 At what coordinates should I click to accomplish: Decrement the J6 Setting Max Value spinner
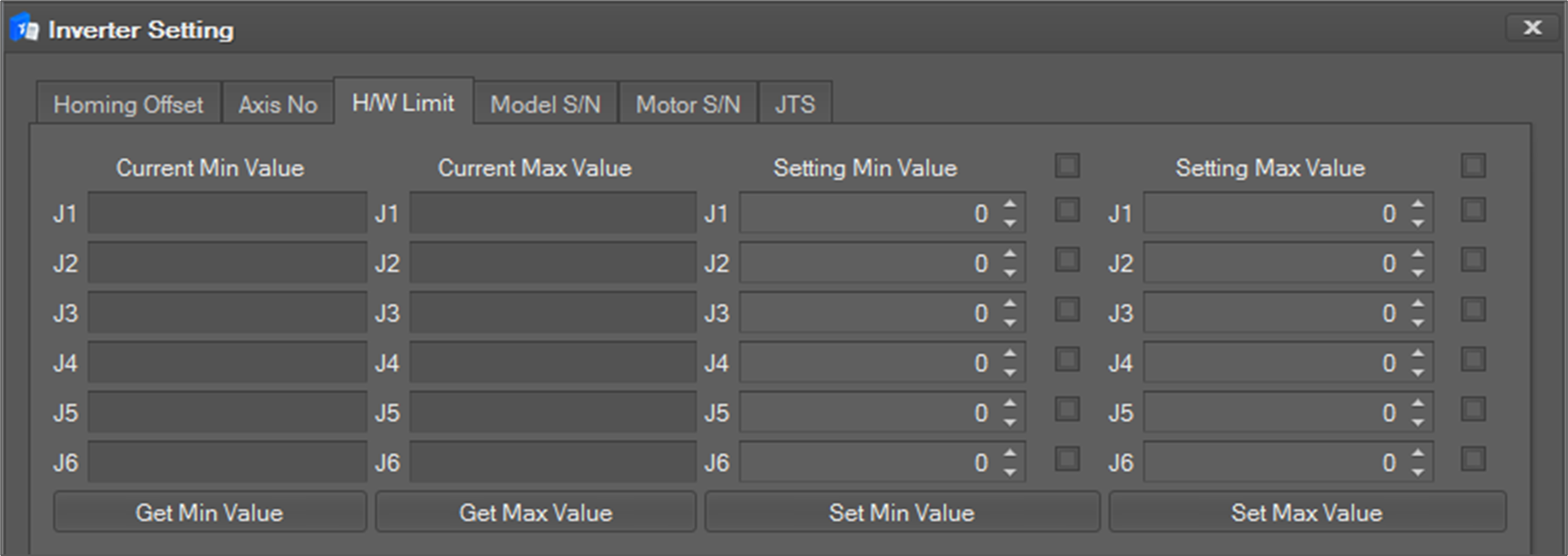tap(1418, 472)
